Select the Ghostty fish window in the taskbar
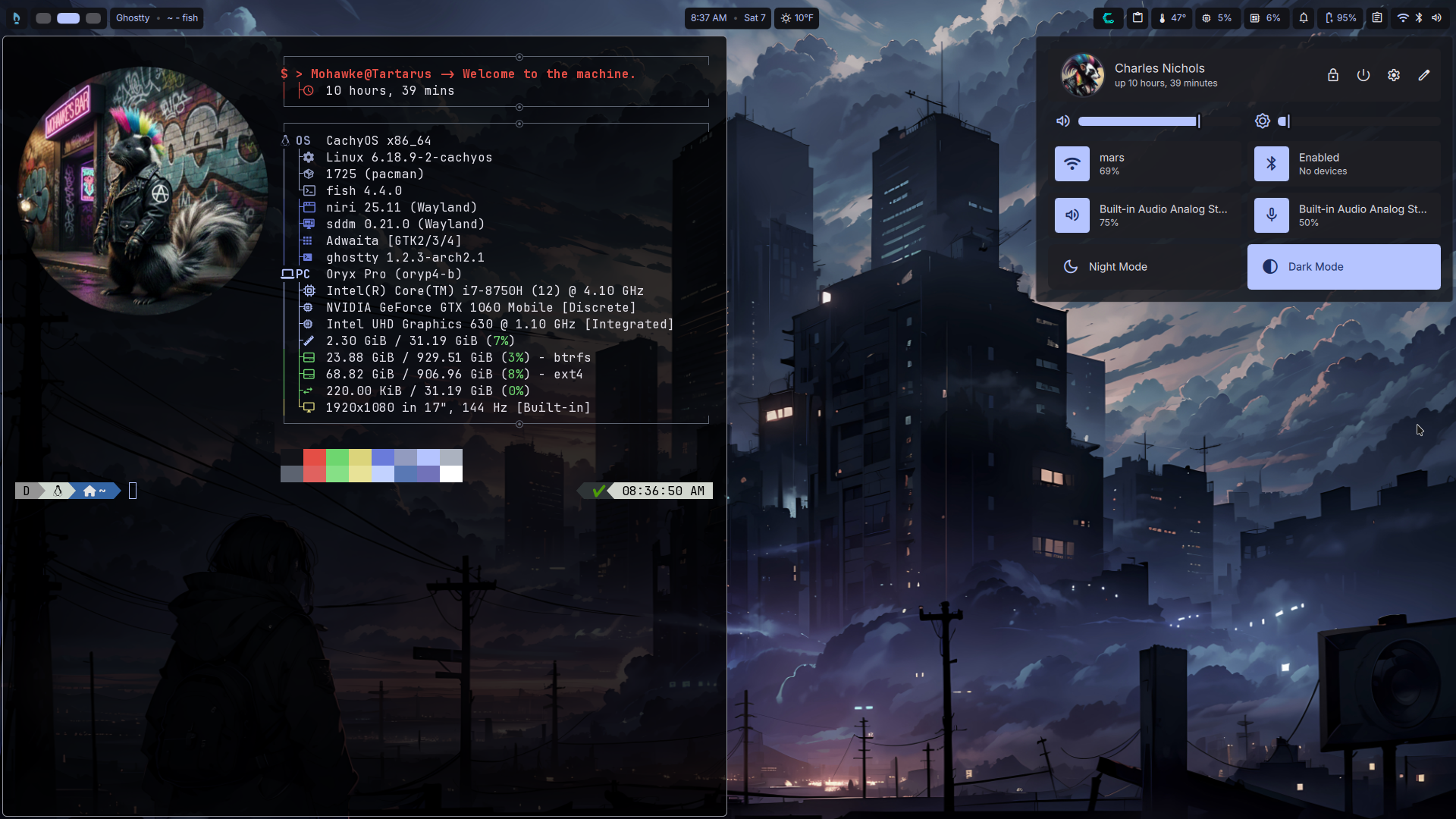Image resolution: width=1456 pixels, height=819 pixels. (x=156, y=17)
